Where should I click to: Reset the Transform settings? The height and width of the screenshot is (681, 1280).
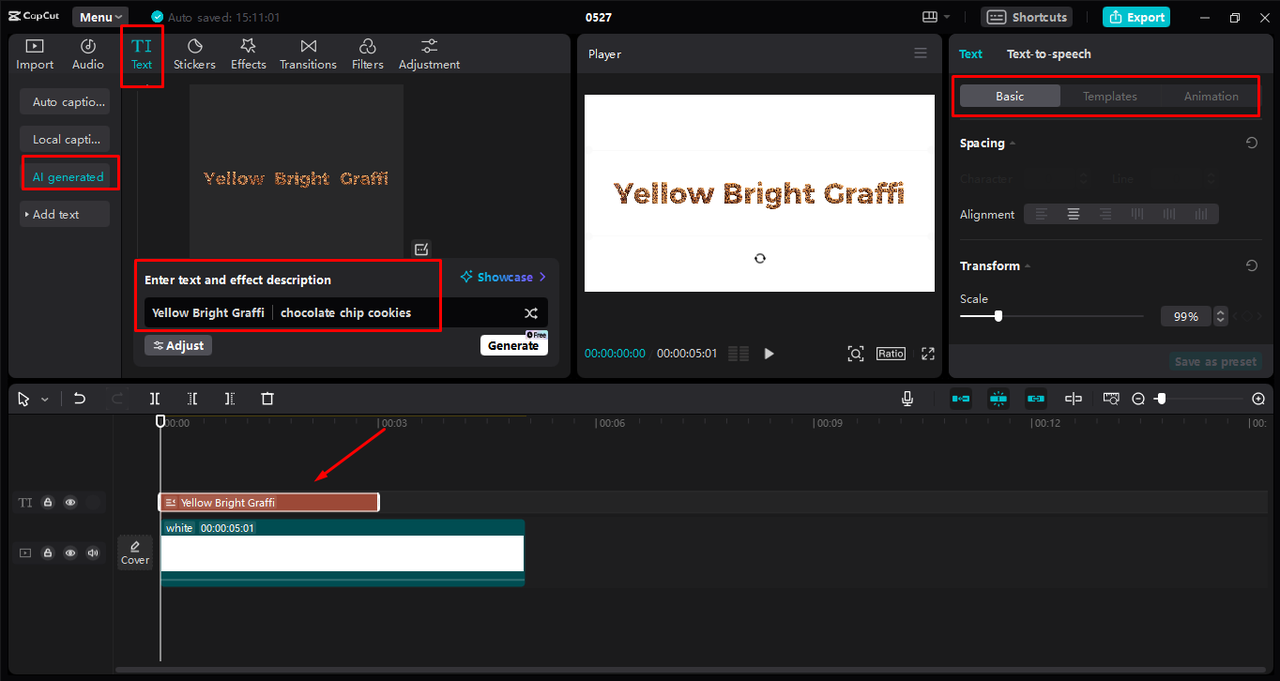[x=1251, y=266]
